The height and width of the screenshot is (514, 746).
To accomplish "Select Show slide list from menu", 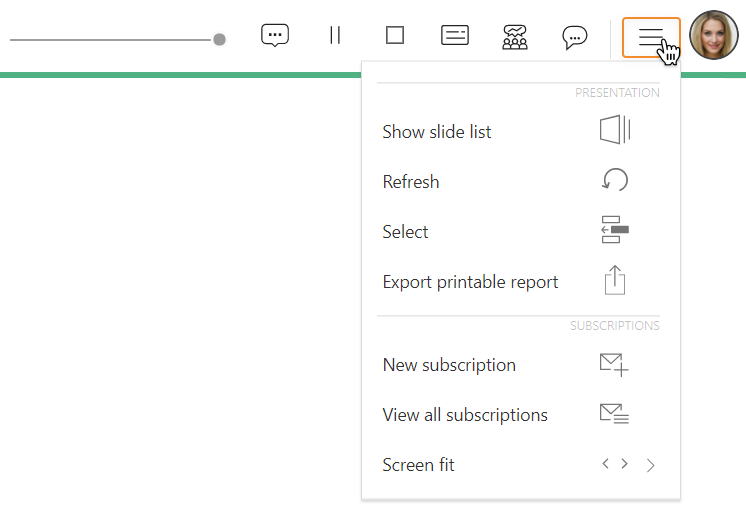I will click(437, 132).
